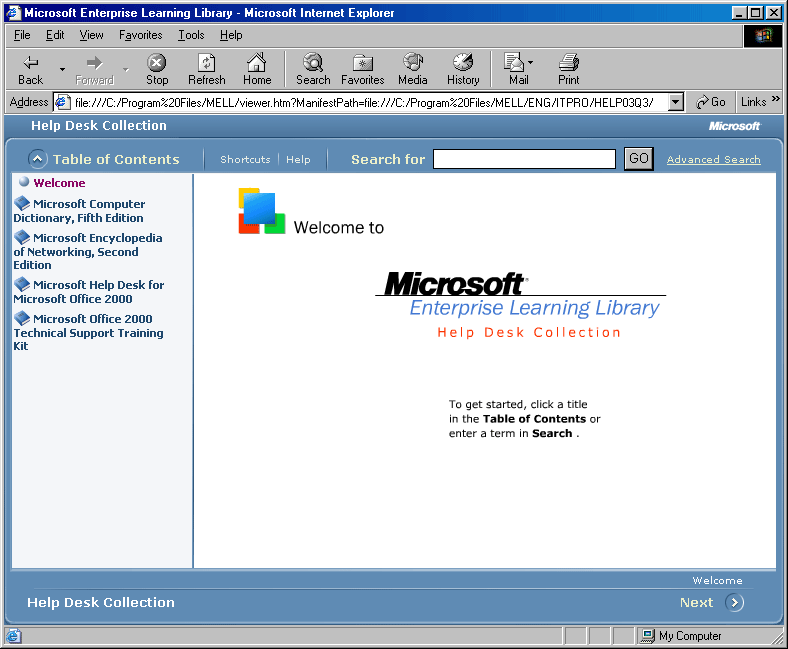Open Microsoft Help Desk for Microsoft Office 2000

[88, 292]
